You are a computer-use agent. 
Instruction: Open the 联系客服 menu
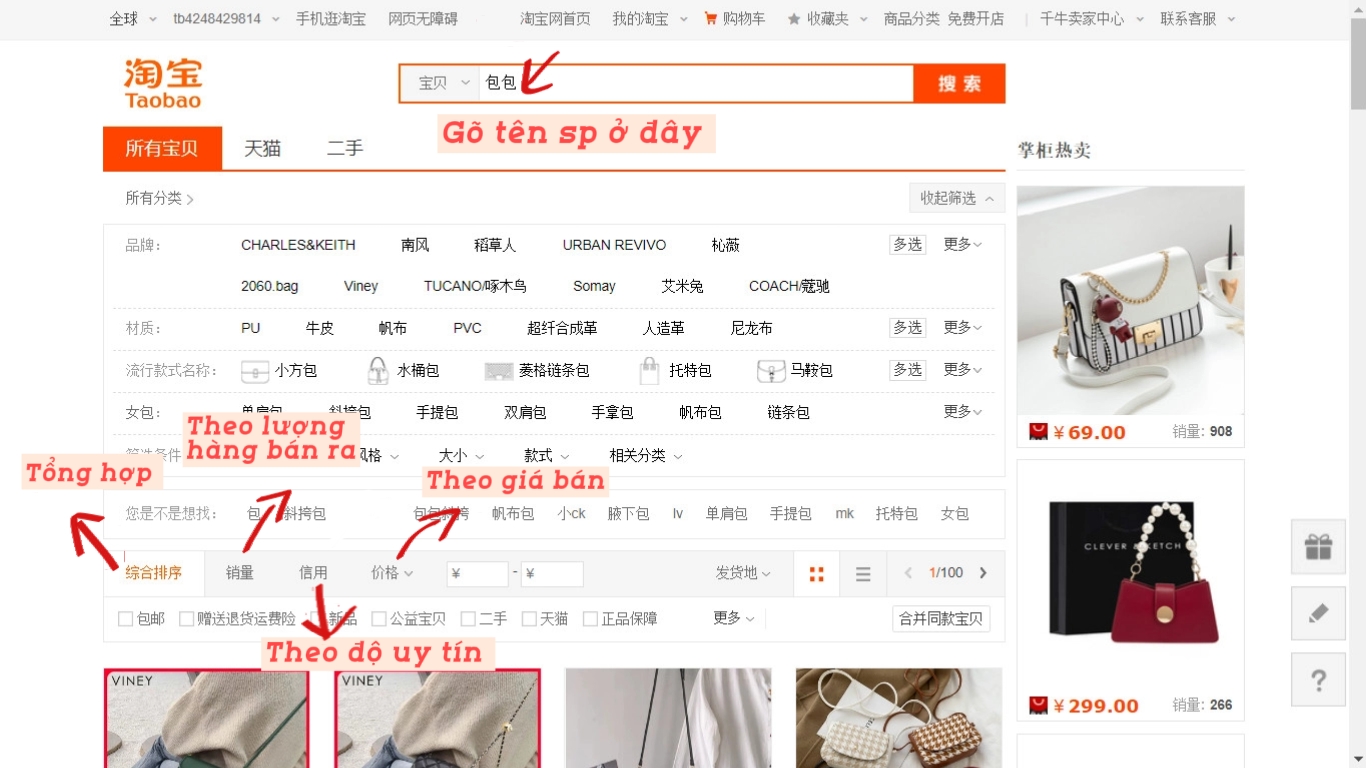pyautogui.click(x=1198, y=18)
